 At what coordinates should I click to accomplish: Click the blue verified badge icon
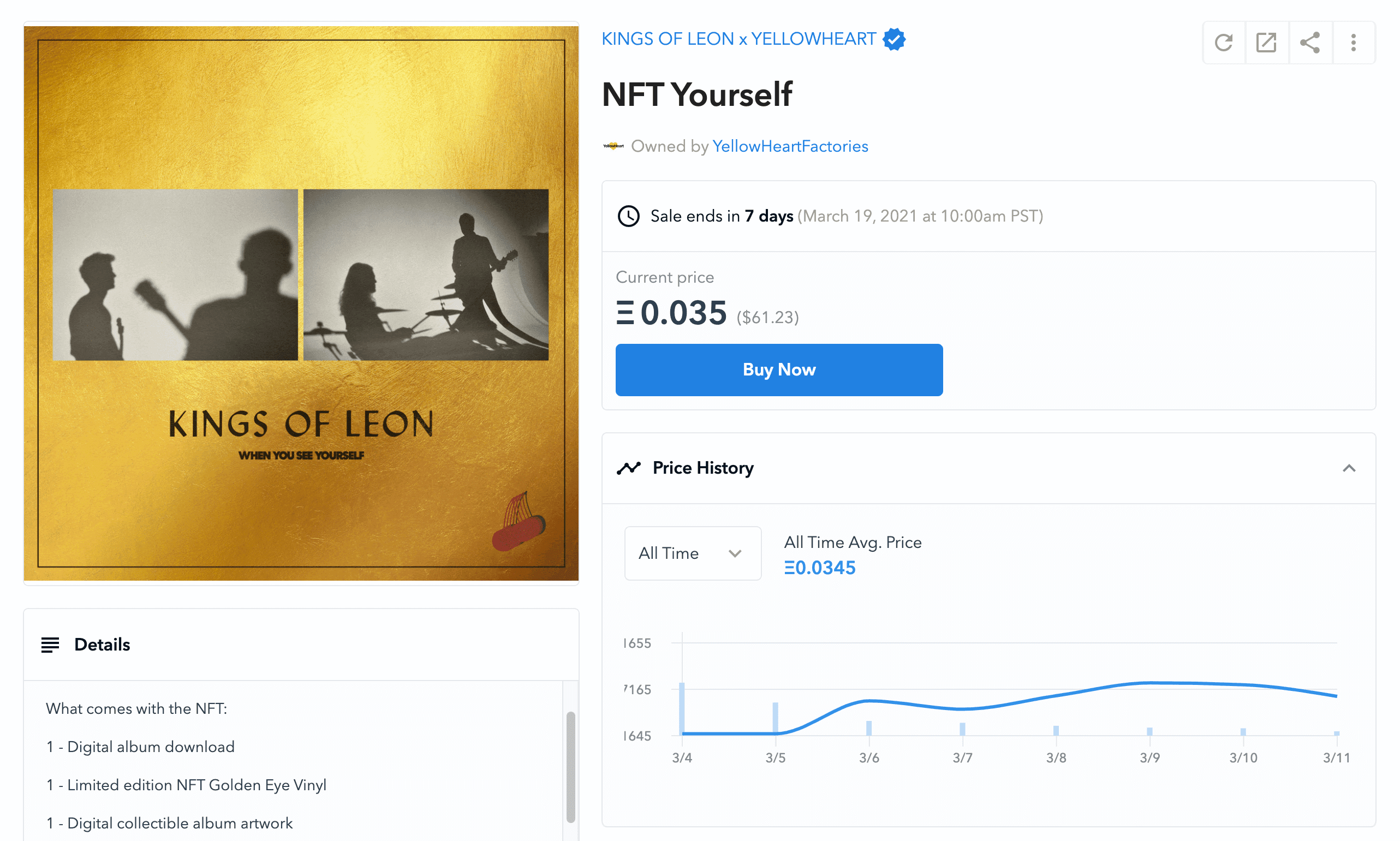click(894, 39)
